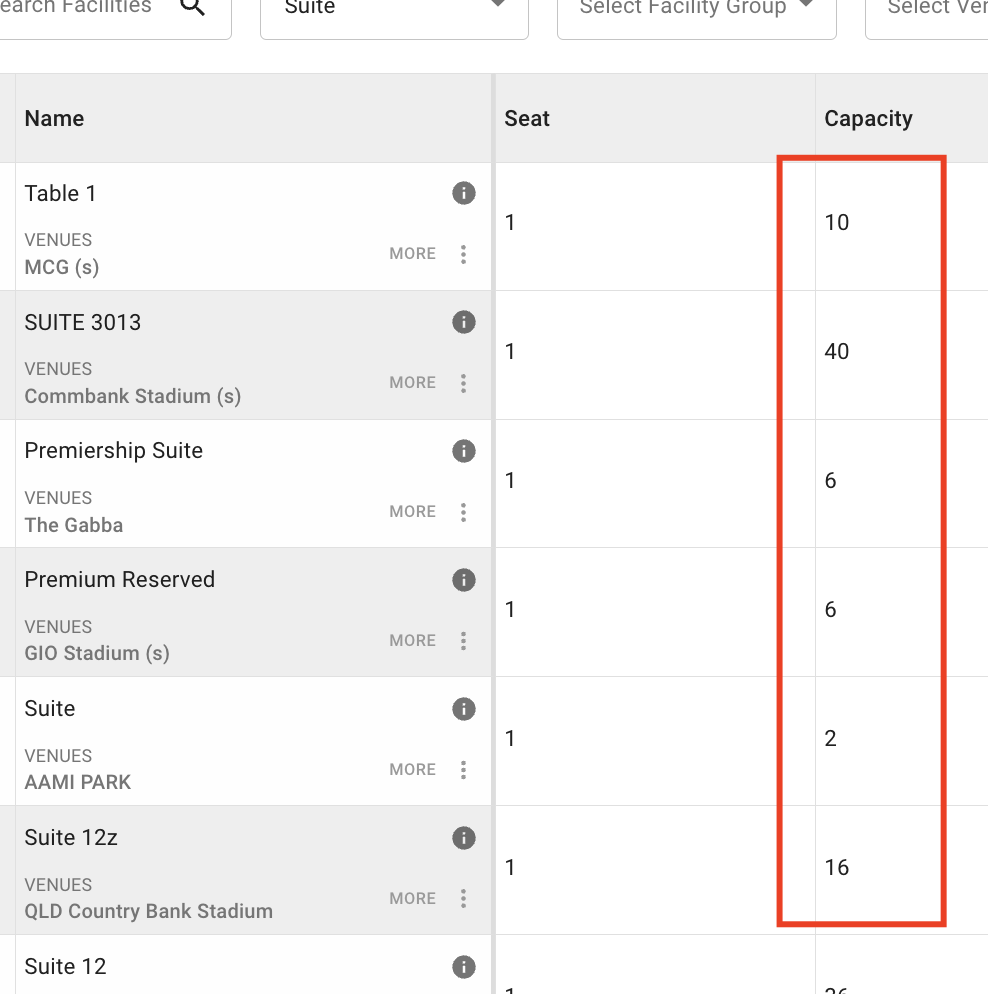Click MORE for Premium Reserved

tap(412, 641)
